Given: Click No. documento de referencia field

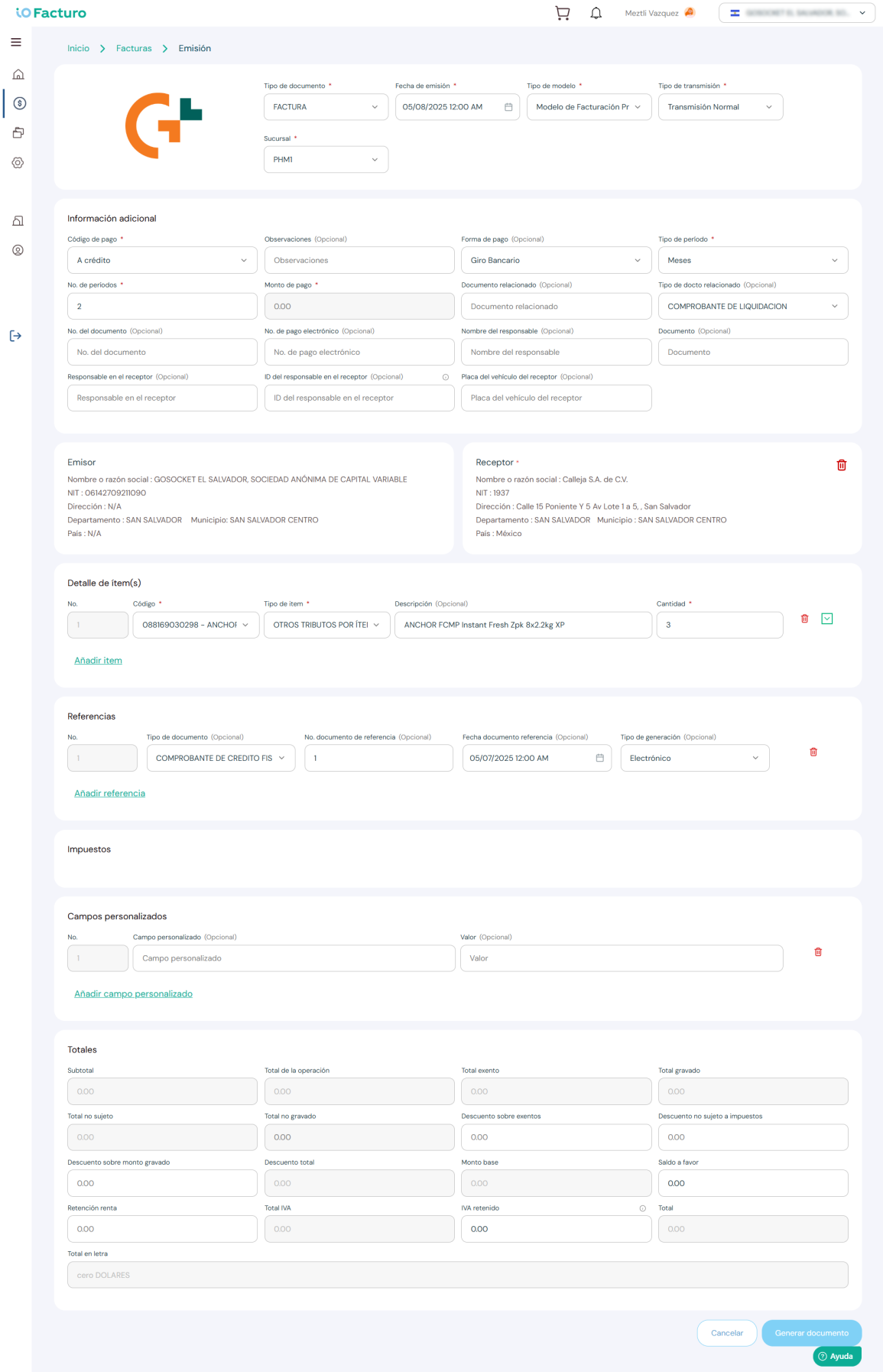Looking at the screenshot, I should click(x=378, y=758).
